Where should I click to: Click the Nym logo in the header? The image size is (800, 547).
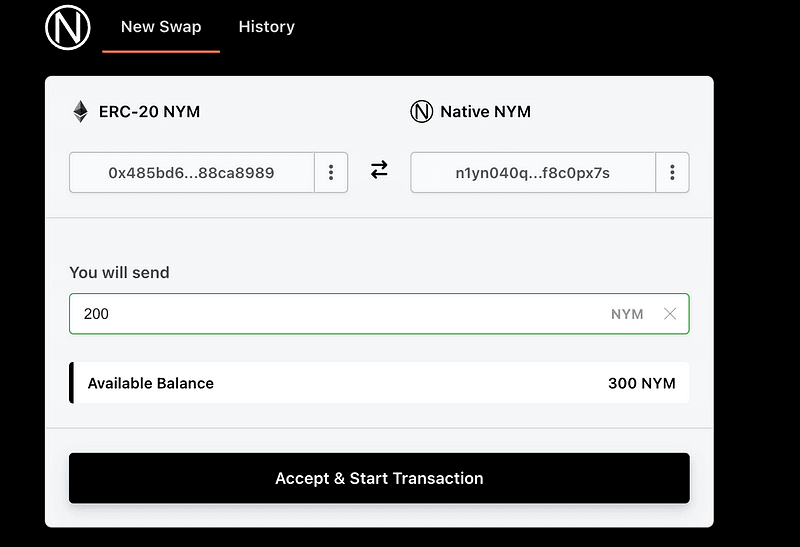click(x=67, y=28)
